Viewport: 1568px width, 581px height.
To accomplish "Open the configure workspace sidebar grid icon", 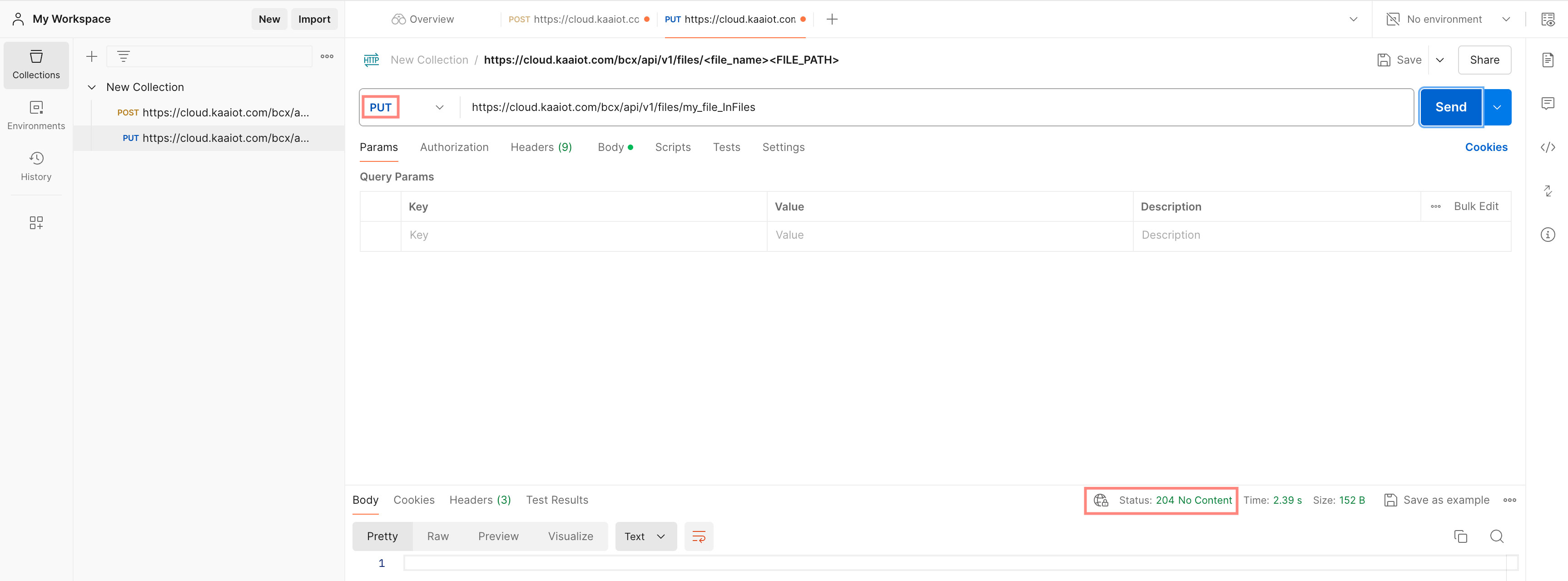I will point(36,222).
